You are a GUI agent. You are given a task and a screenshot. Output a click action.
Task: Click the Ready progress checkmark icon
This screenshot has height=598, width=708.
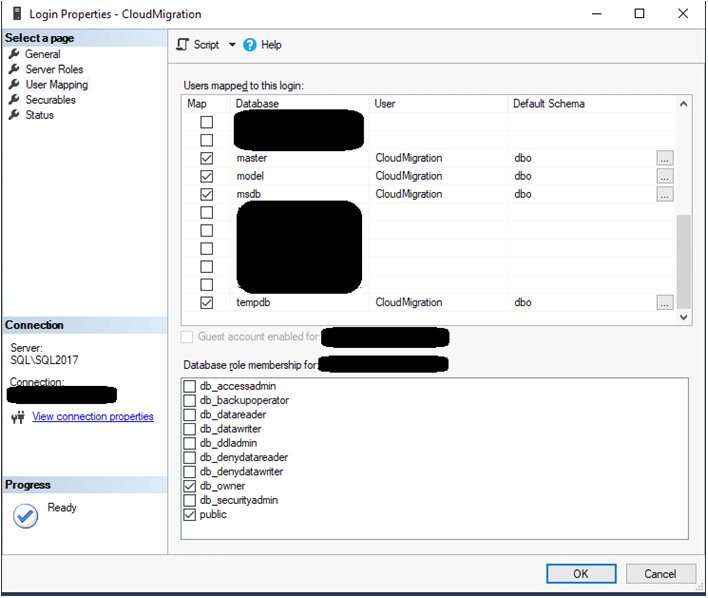26,516
